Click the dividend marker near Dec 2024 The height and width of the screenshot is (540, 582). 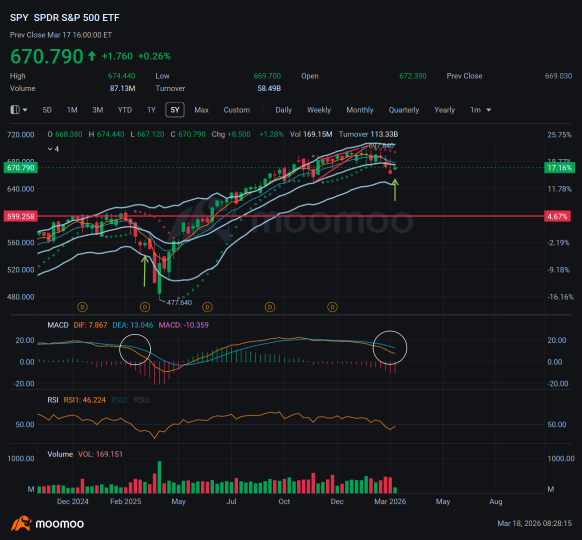pyautogui.click(x=82, y=307)
